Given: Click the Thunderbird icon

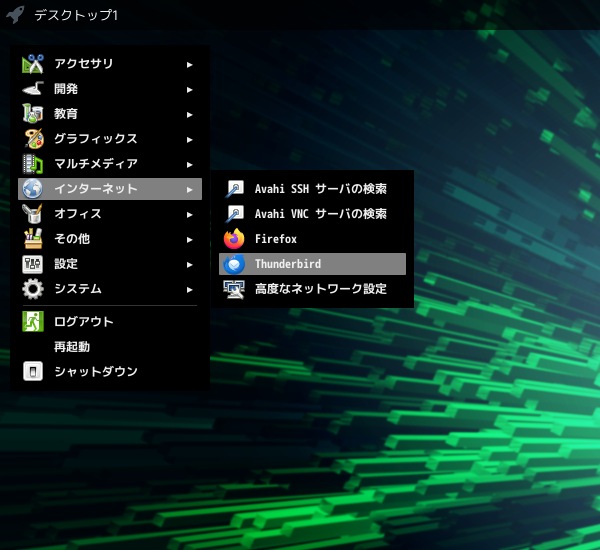Looking at the screenshot, I should click(x=234, y=264).
